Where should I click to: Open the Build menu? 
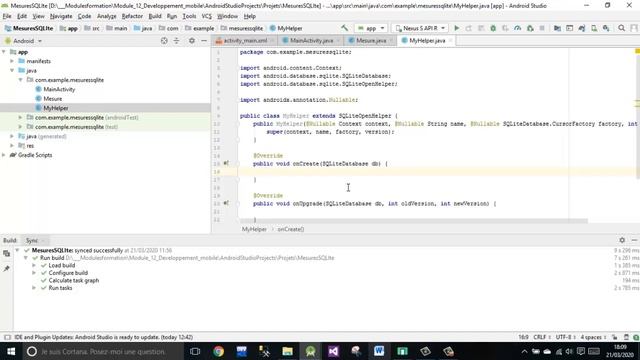pos(155,16)
